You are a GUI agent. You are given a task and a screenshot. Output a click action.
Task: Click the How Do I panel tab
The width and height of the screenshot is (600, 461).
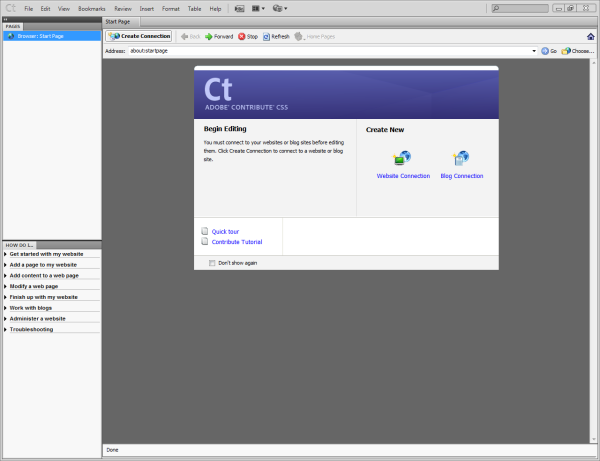[x=19, y=245]
